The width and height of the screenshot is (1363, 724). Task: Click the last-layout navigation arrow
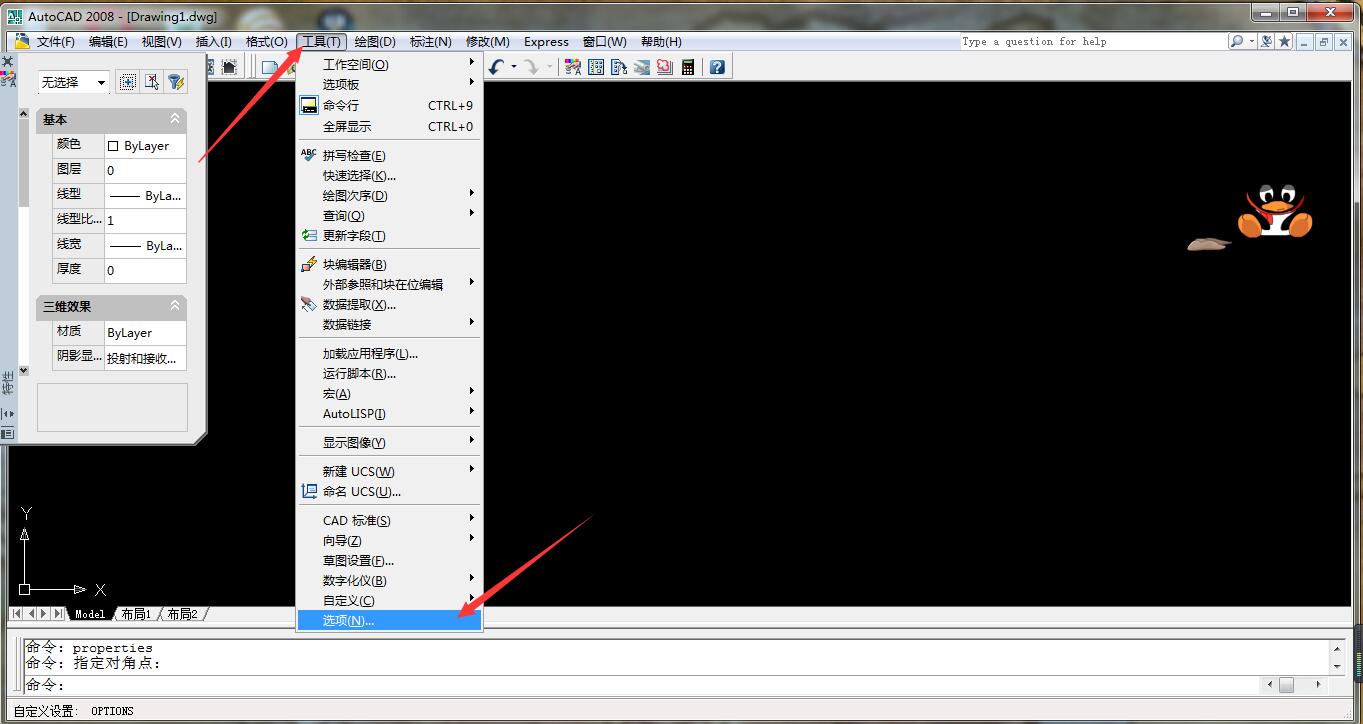[x=59, y=613]
